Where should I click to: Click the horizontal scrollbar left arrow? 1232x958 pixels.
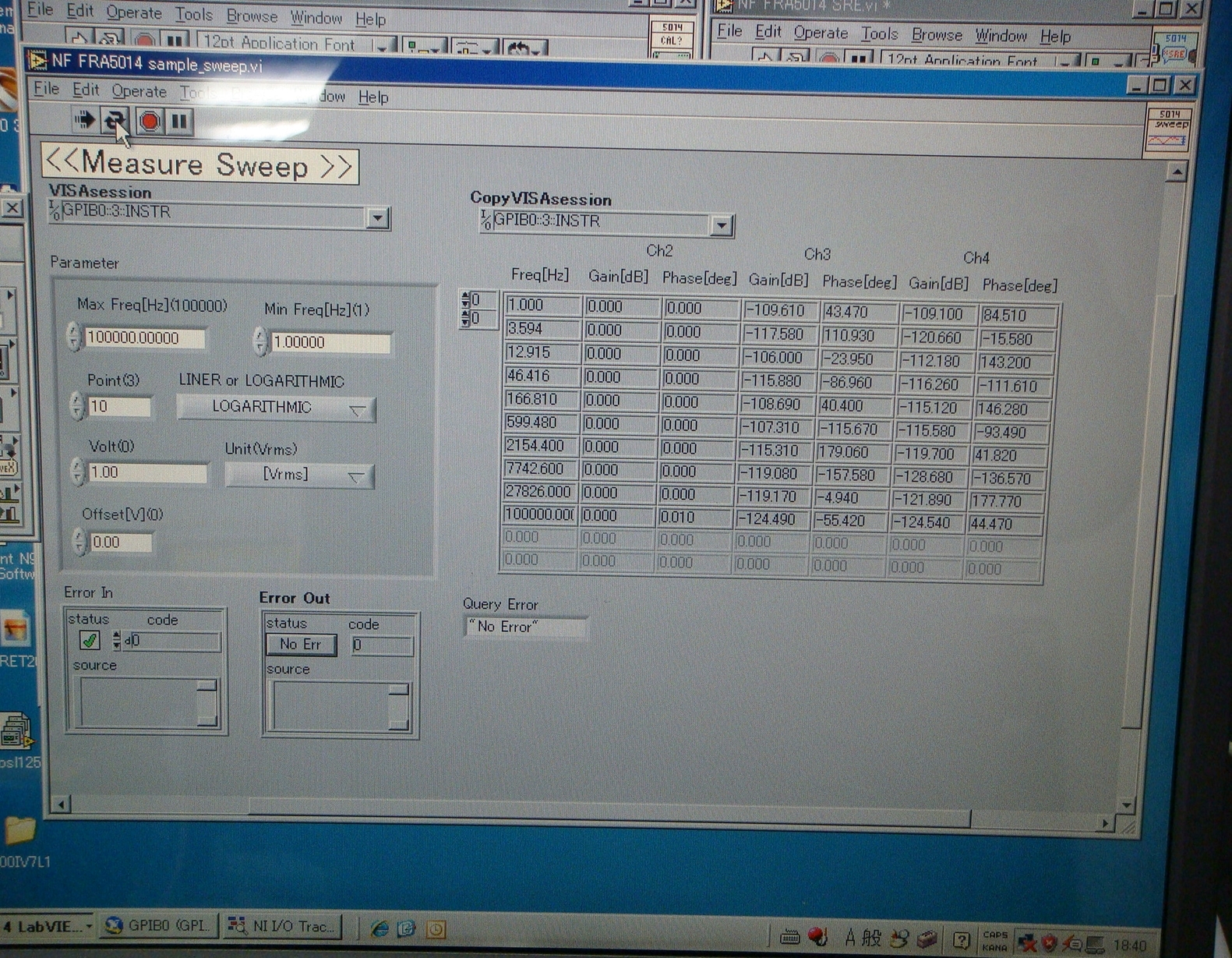62,803
